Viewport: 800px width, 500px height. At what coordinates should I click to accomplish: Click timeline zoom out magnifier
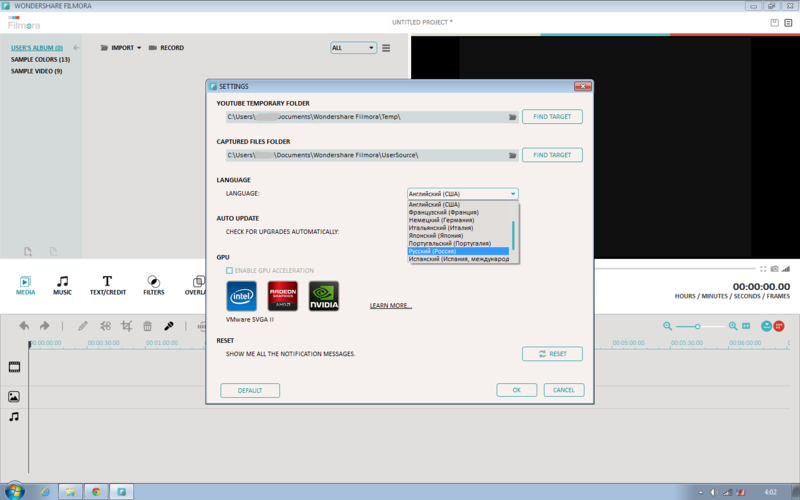[x=667, y=326]
